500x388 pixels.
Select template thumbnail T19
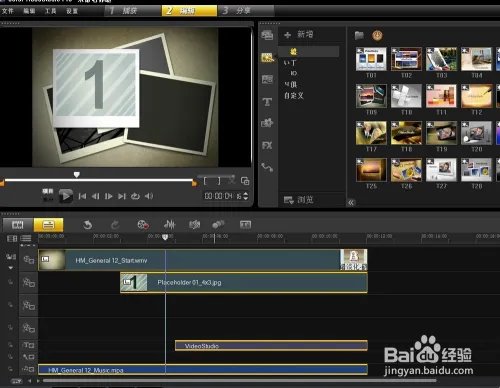click(441, 133)
